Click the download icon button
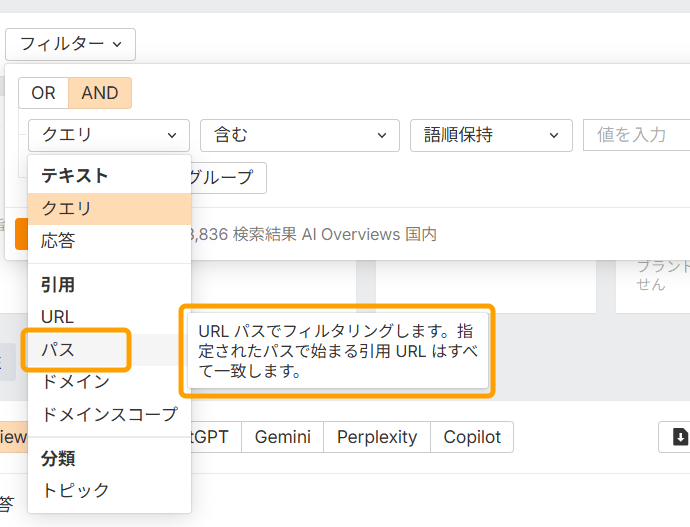690x527 pixels. point(678,437)
